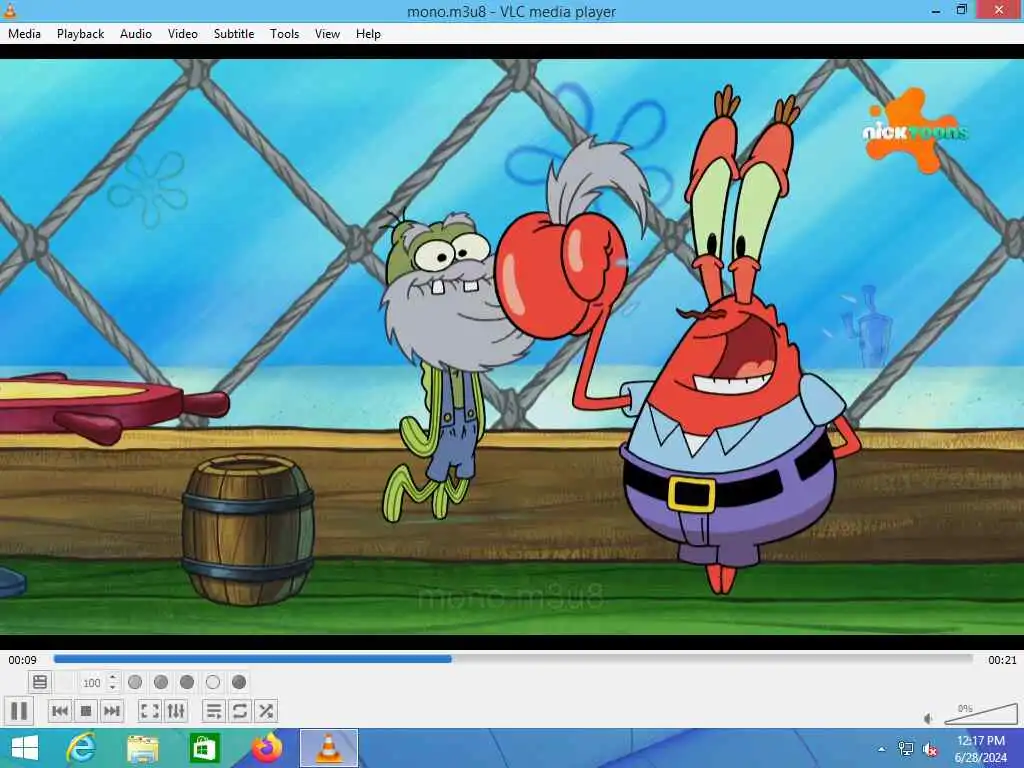Click the list-style icon left of the 100 field
1024x768 pixels.
point(40,682)
